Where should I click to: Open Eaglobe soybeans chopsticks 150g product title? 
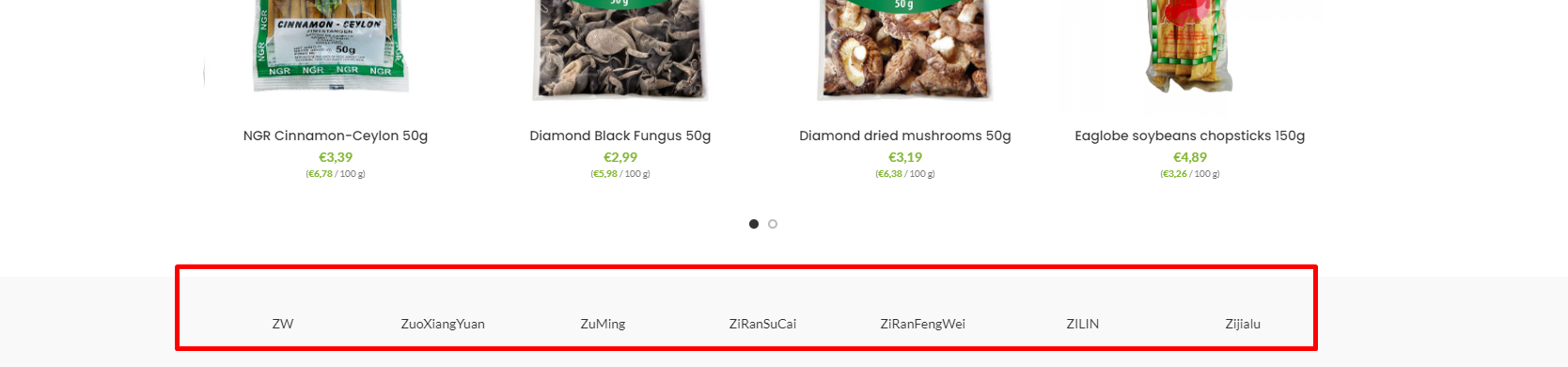(x=1190, y=136)
